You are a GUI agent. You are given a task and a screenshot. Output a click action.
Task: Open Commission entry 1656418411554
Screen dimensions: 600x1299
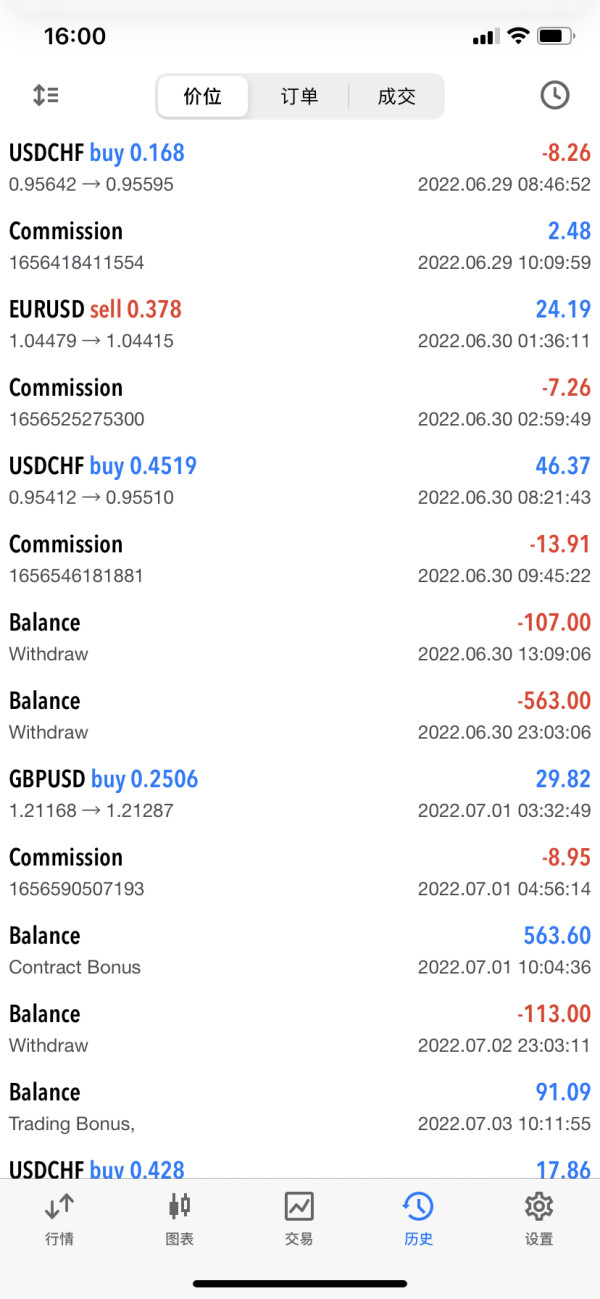[x=300, y=246]
